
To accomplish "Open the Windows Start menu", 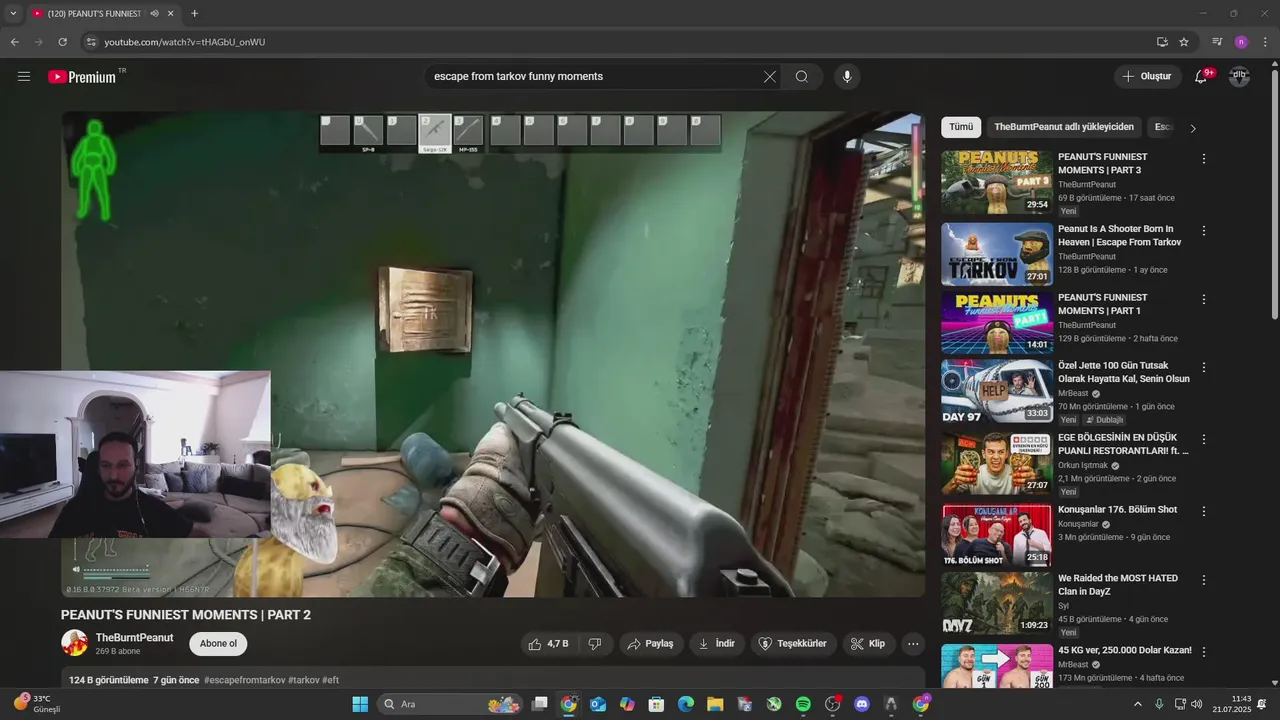I will click(x=360, y=704).
